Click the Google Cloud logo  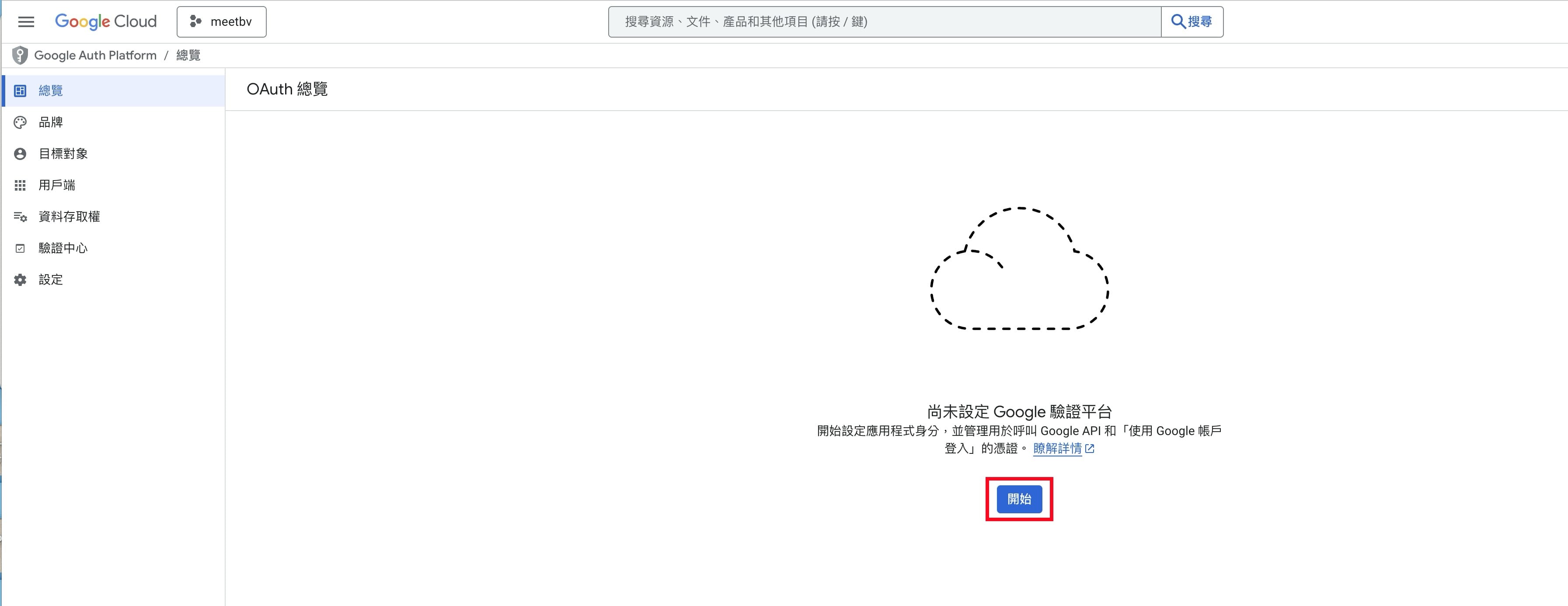[106, 22]
